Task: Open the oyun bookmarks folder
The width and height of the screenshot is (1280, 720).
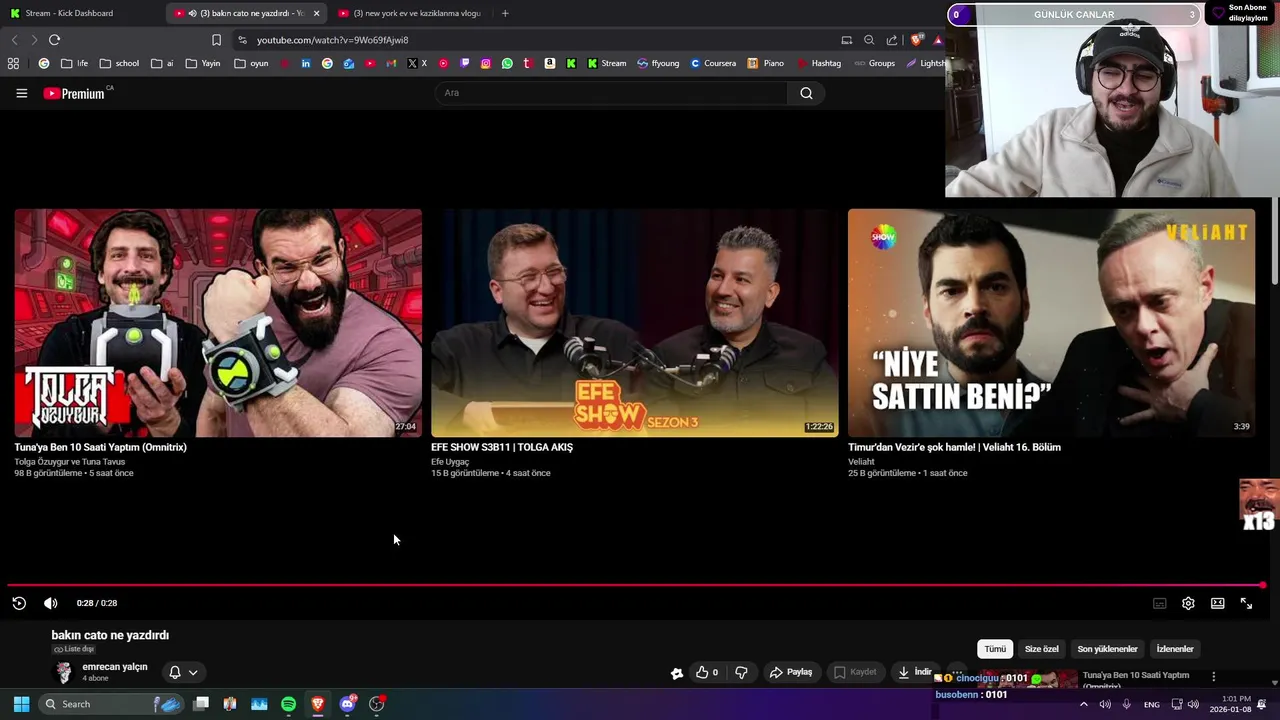Action: (x=251, y=63)
